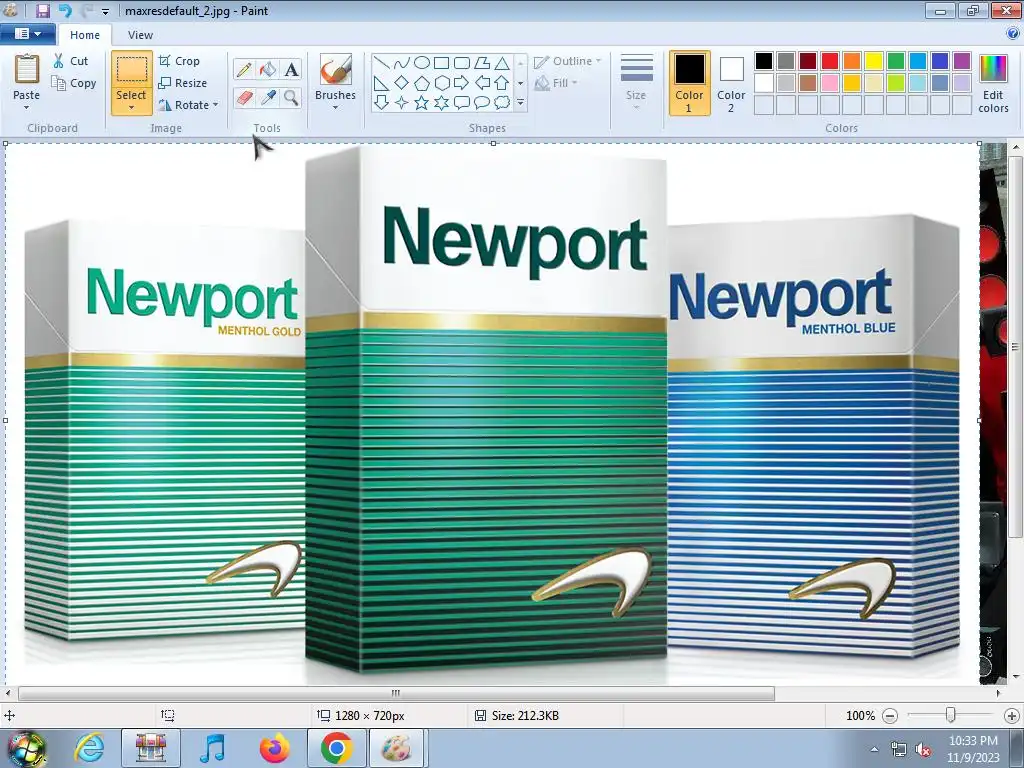The height and width of the screenshot is (768, 1024).
Task: Save using the quick access floppy icon
Action: pyautogui.click(x=42, y=10)
